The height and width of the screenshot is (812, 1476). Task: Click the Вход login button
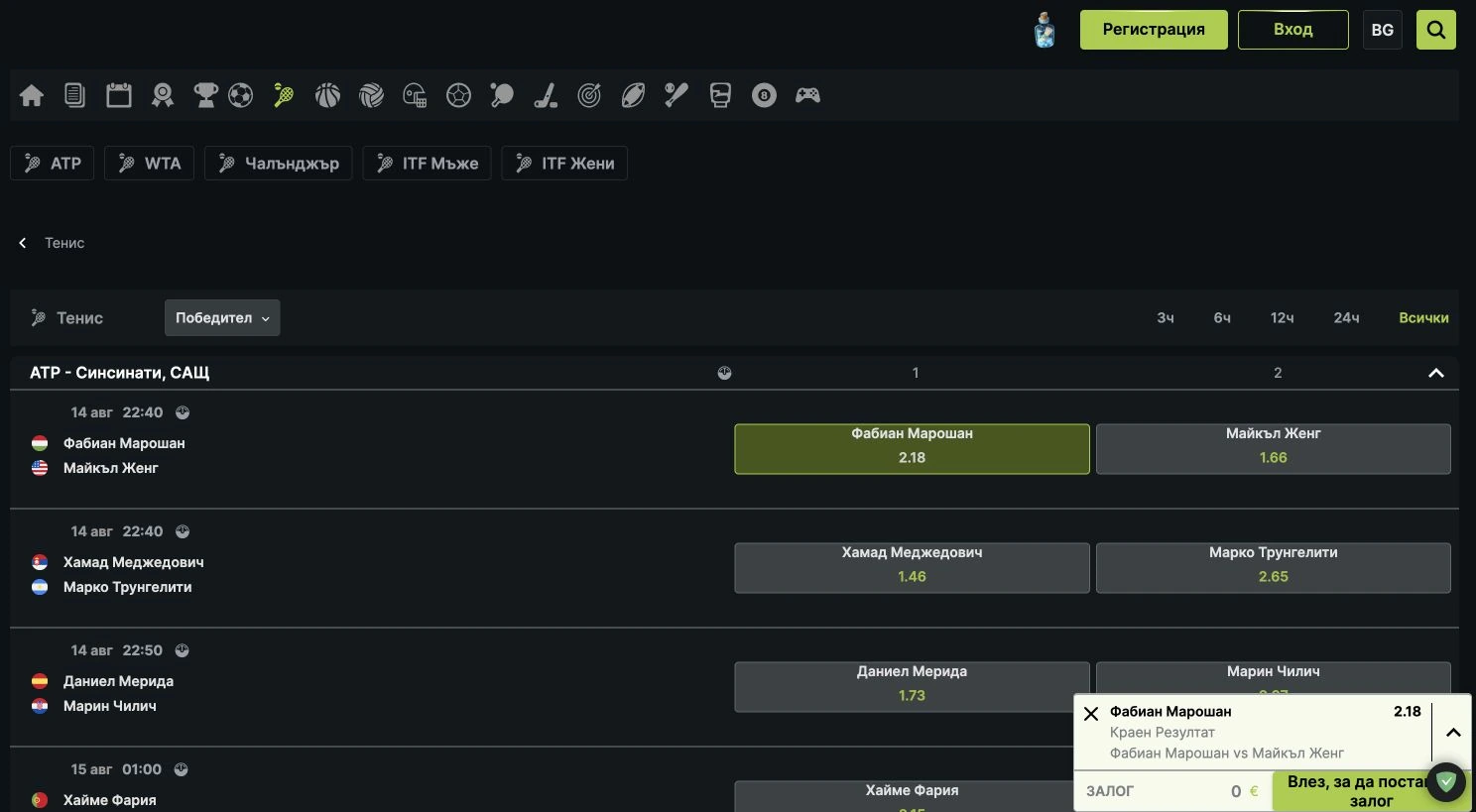(x=1293, y=30)
